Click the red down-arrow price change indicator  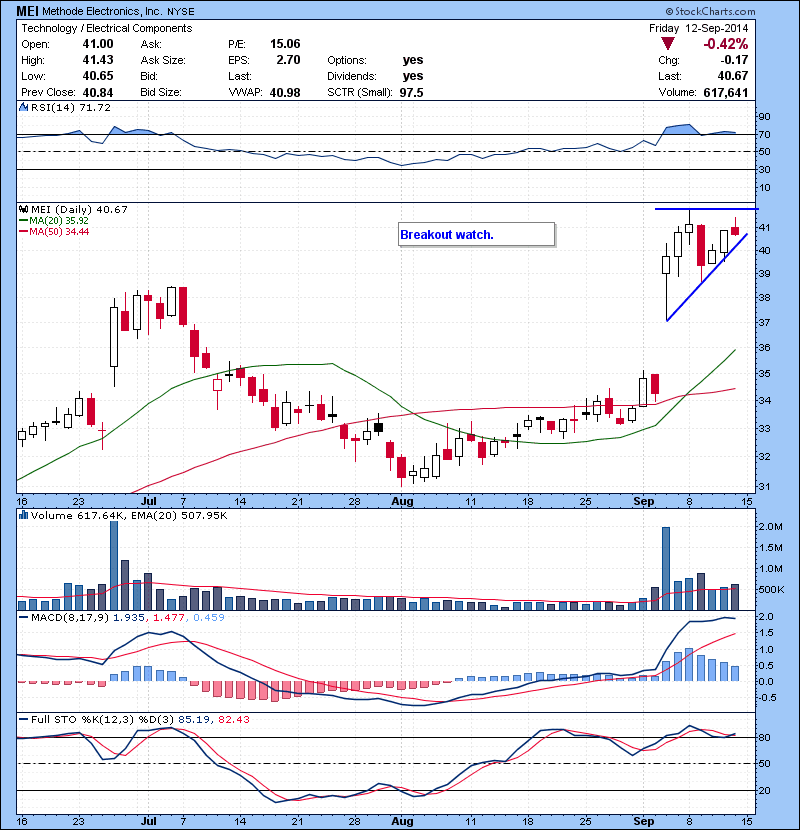668,44
